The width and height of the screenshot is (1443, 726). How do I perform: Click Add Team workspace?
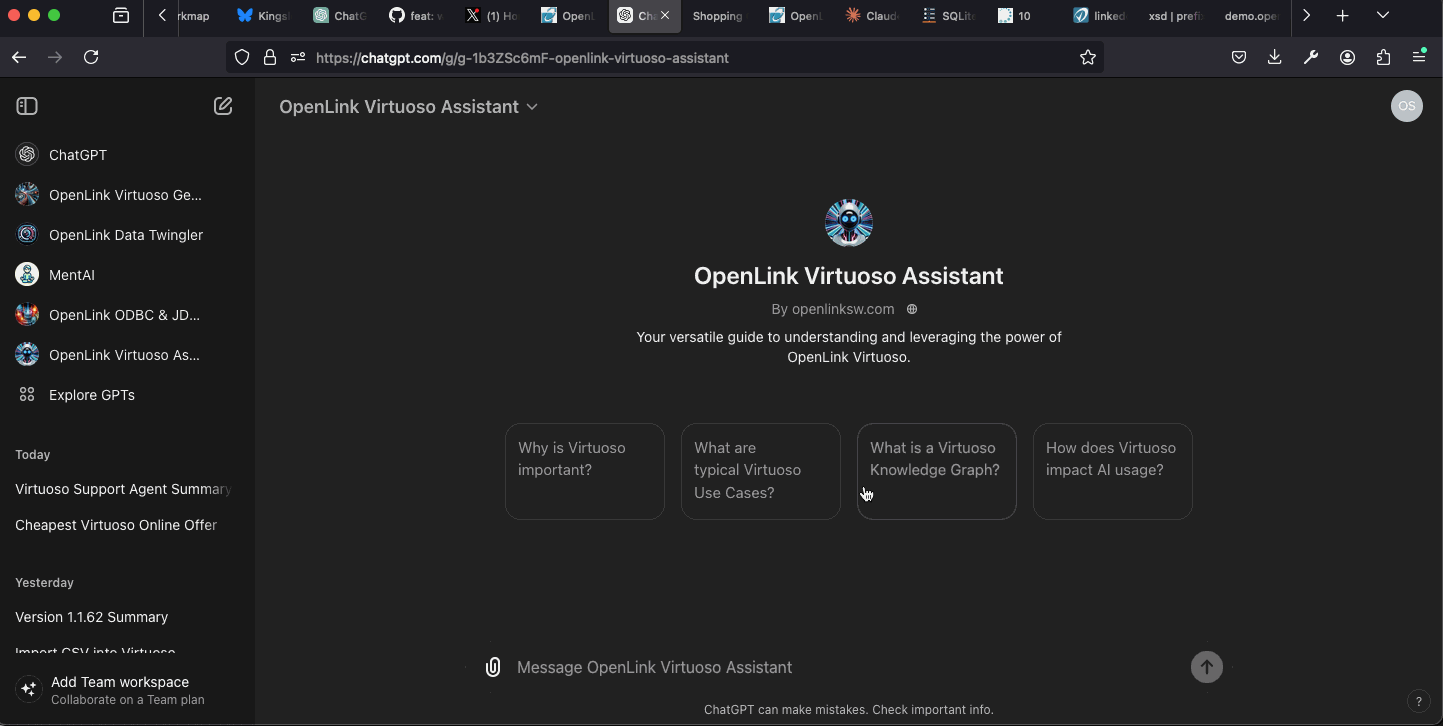127,690
